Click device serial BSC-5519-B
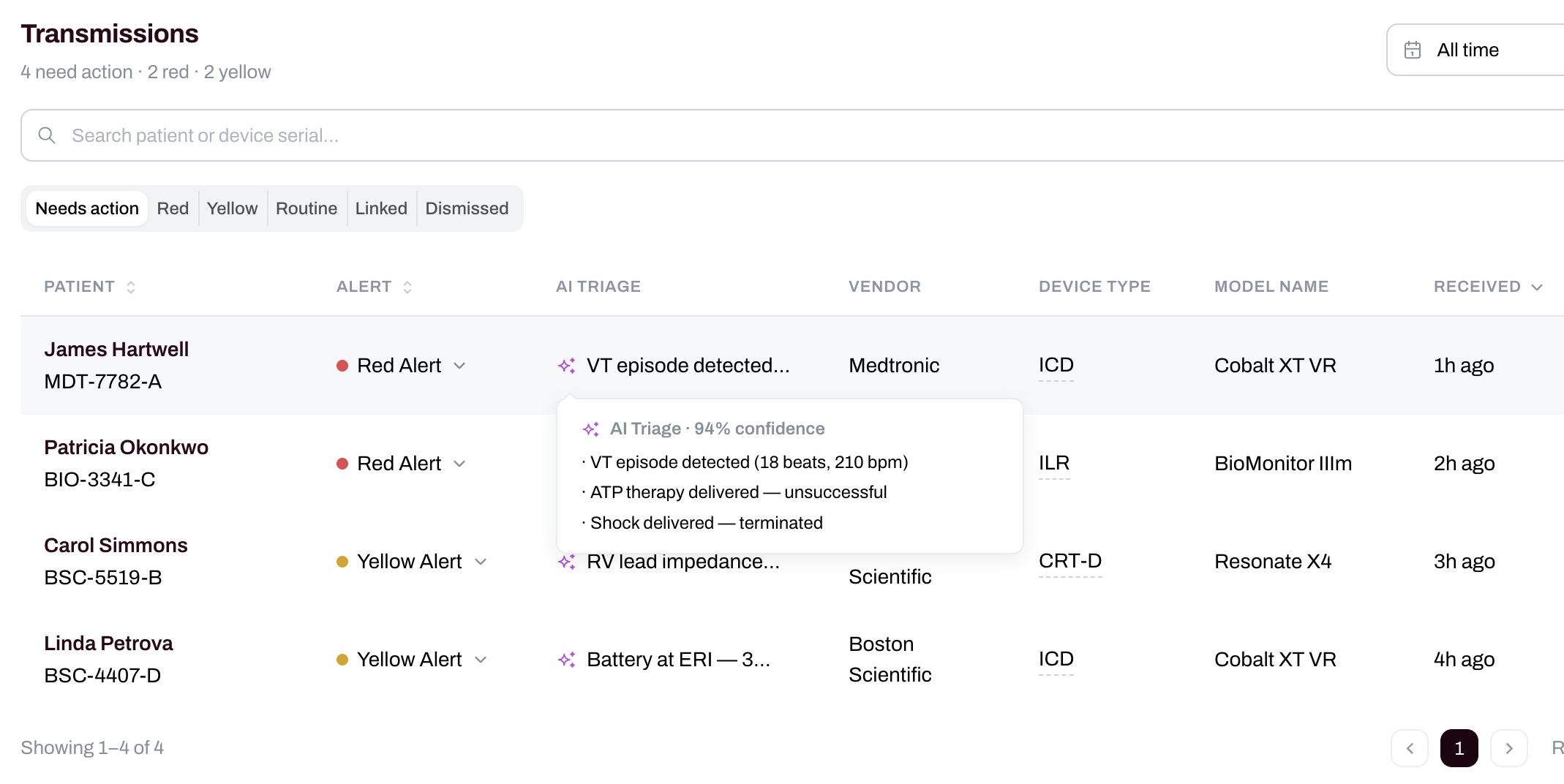The image size is (1564, 784). coord(102,578)
